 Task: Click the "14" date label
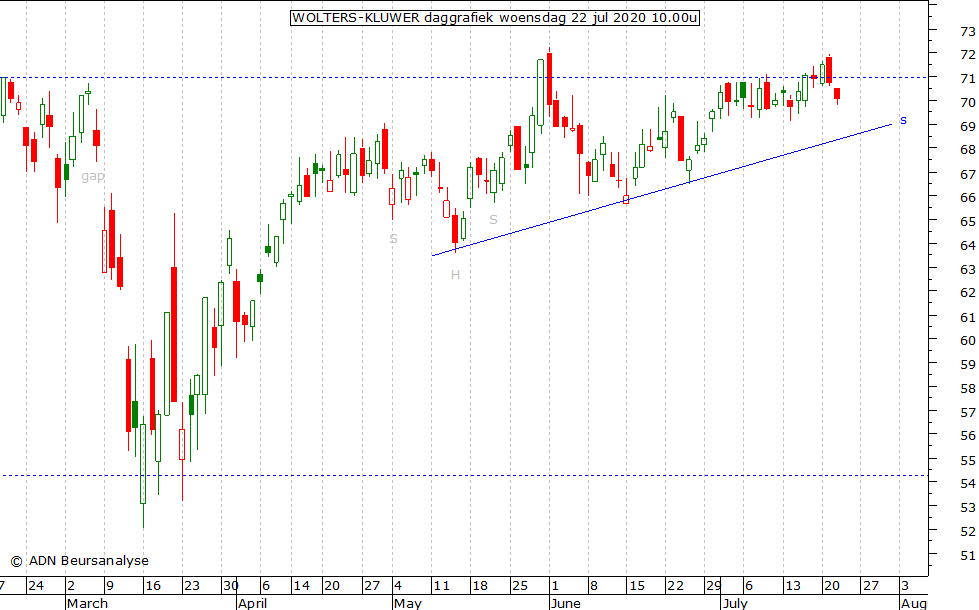tap(302, 586)
